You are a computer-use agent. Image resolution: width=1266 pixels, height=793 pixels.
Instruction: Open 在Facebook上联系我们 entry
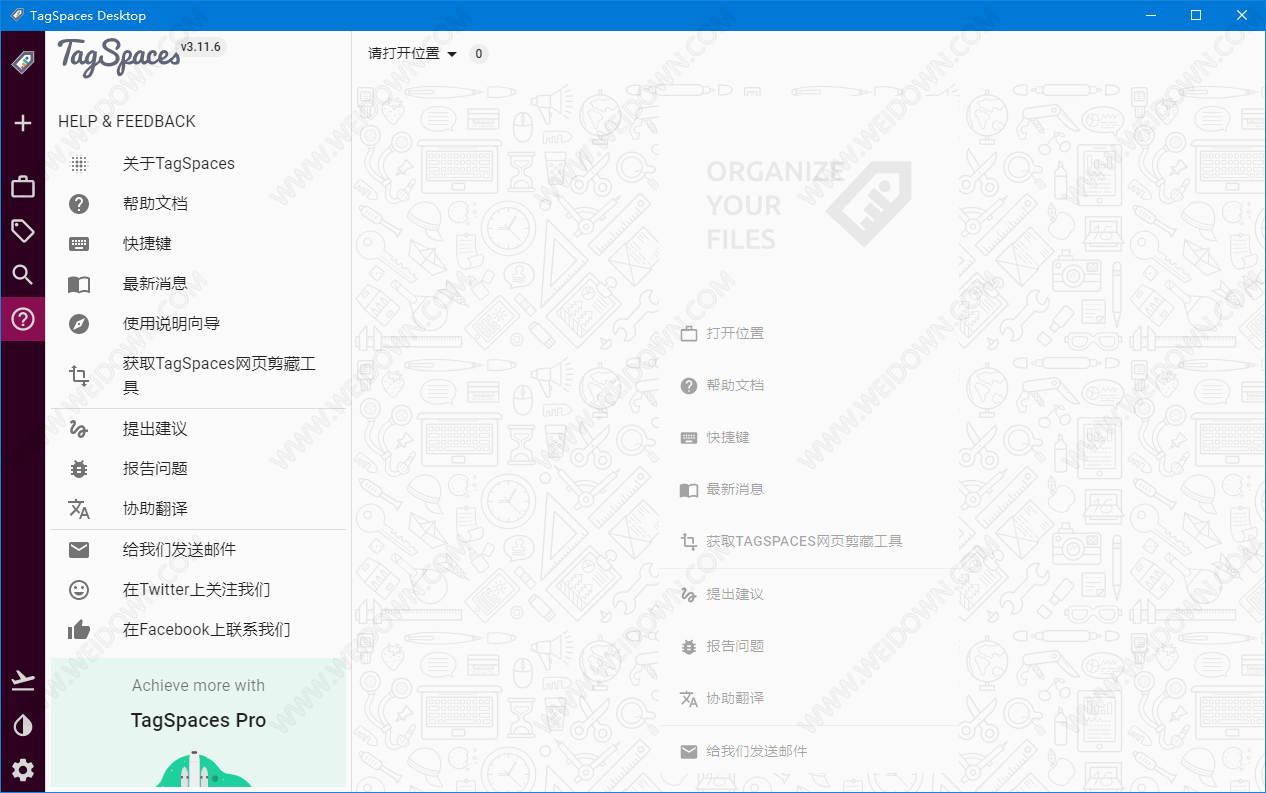coord(199,630)
